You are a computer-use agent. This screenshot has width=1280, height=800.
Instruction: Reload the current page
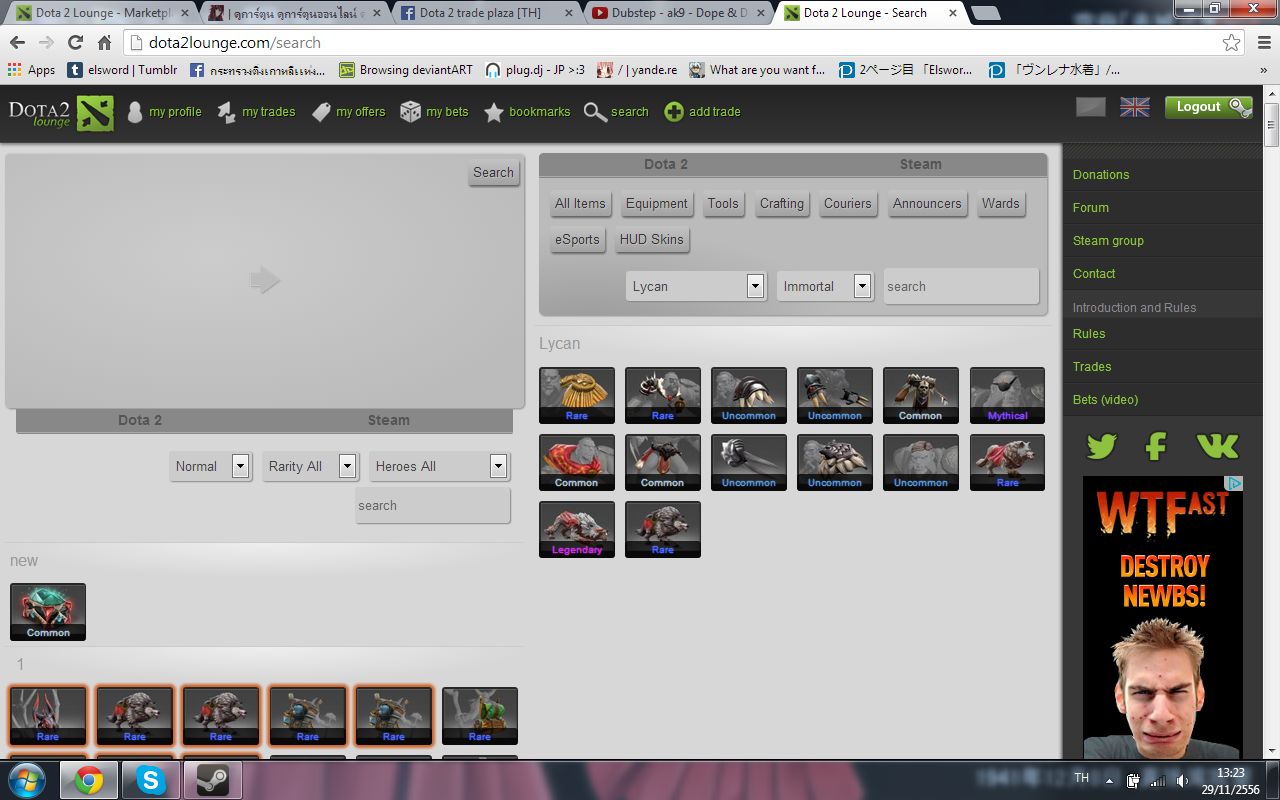[75, 43]
